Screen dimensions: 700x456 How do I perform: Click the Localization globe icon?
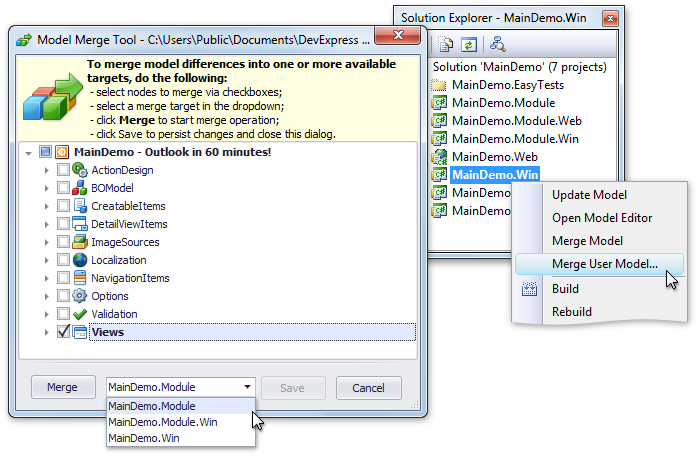79,260
